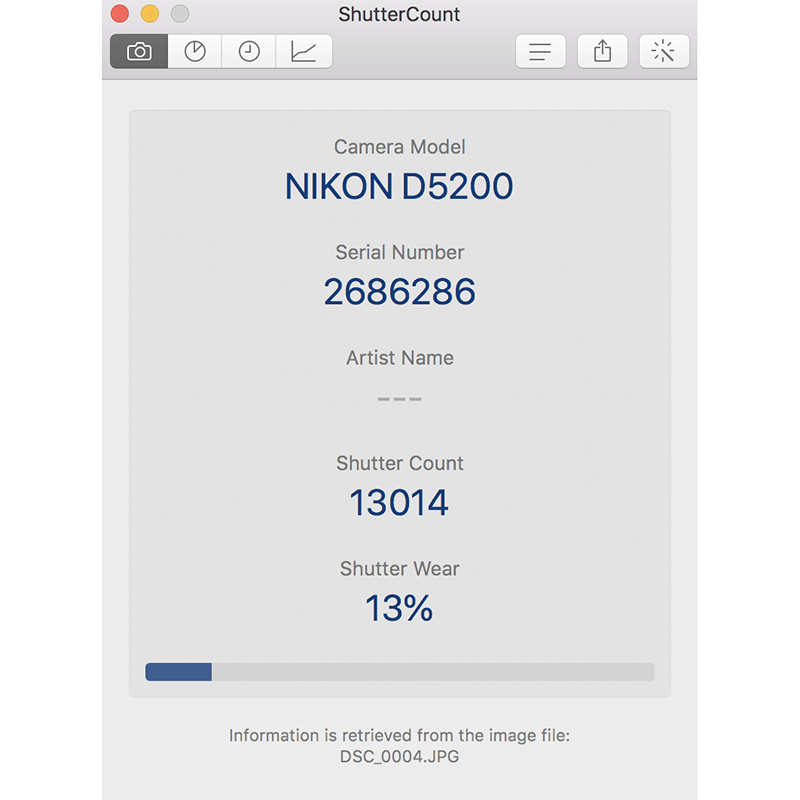
Task: Click the NIKON D5200 camera model text
Action: pyautogui.click(x=399, y=186)
